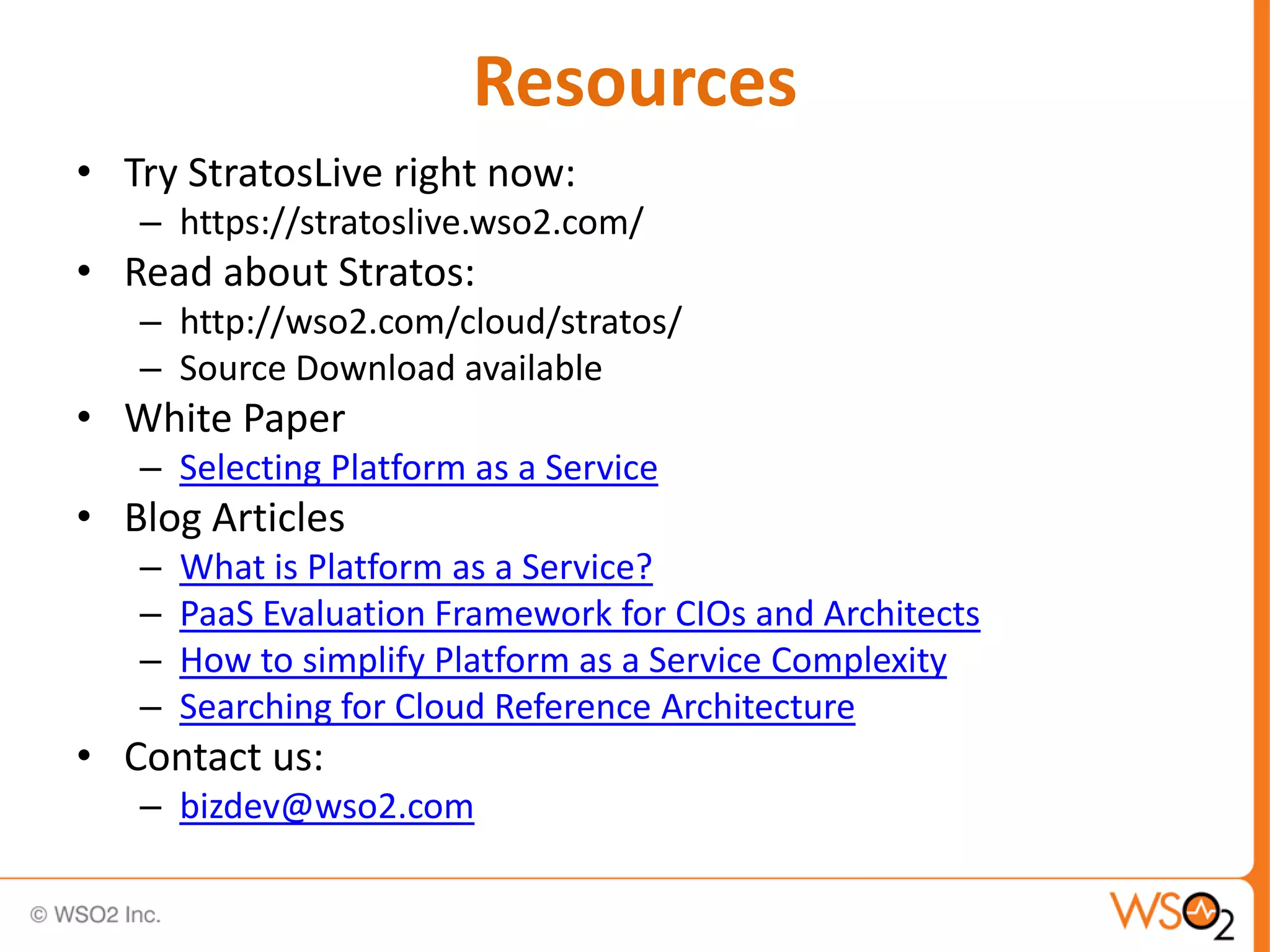Click the Try StratosLive right now: bullet

click(x=350, y=173)
